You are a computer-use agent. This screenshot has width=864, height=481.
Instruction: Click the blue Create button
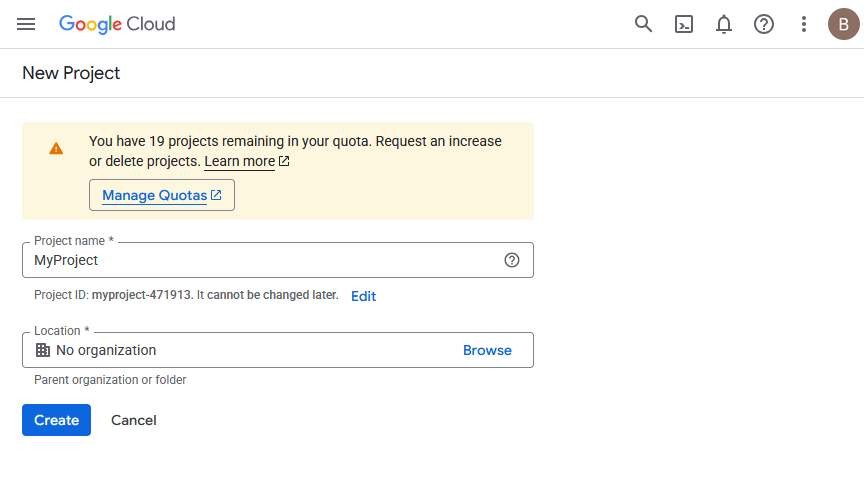click(56, 420)
